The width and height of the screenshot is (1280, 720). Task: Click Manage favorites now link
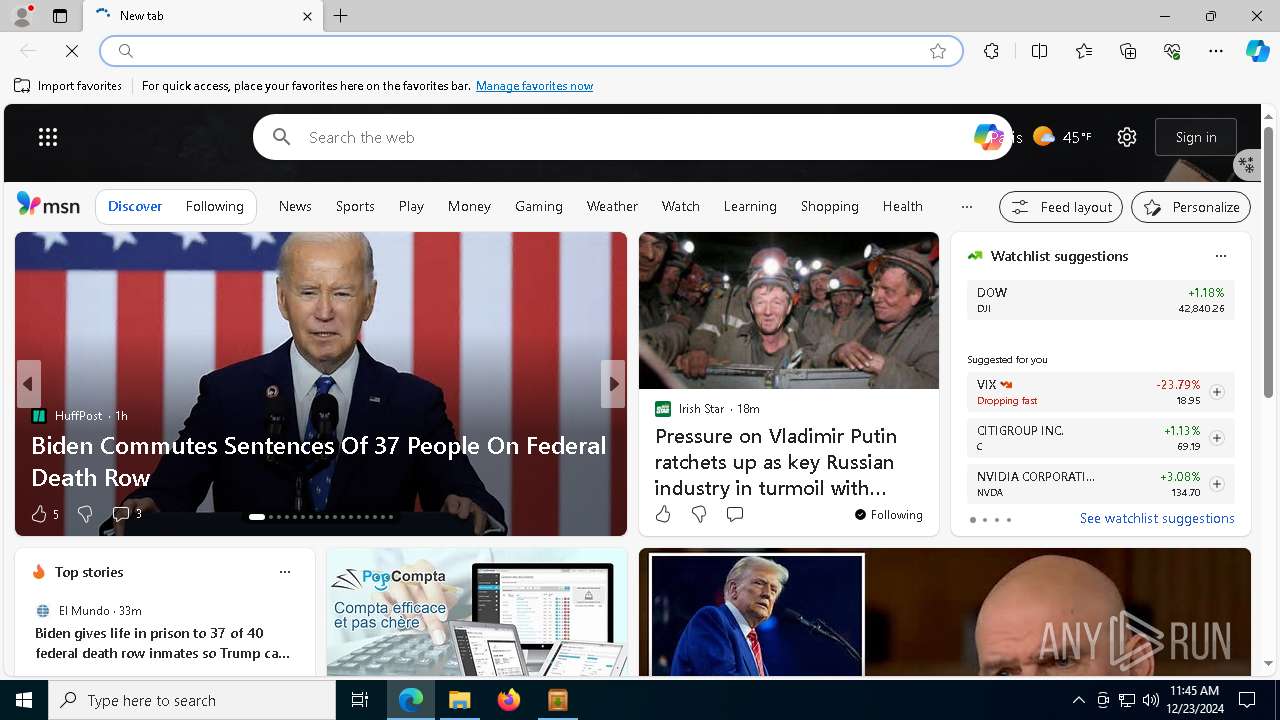pos(534,86)
